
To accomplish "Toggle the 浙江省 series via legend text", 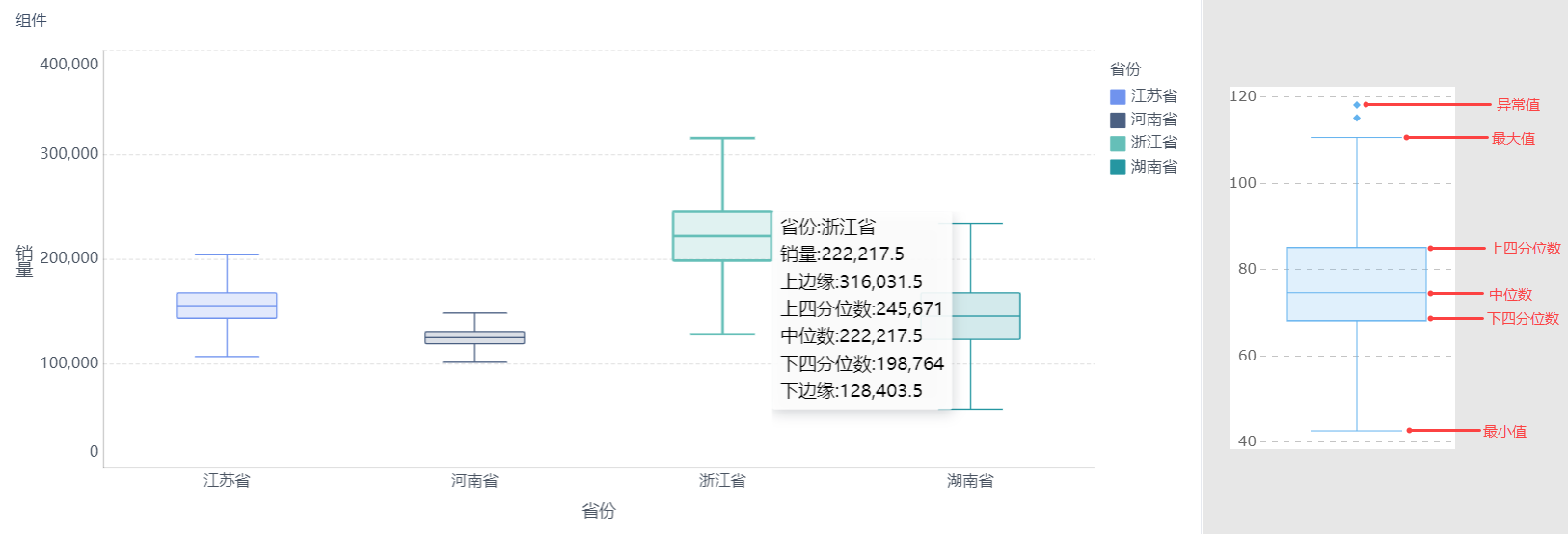I will [1153, 143].
